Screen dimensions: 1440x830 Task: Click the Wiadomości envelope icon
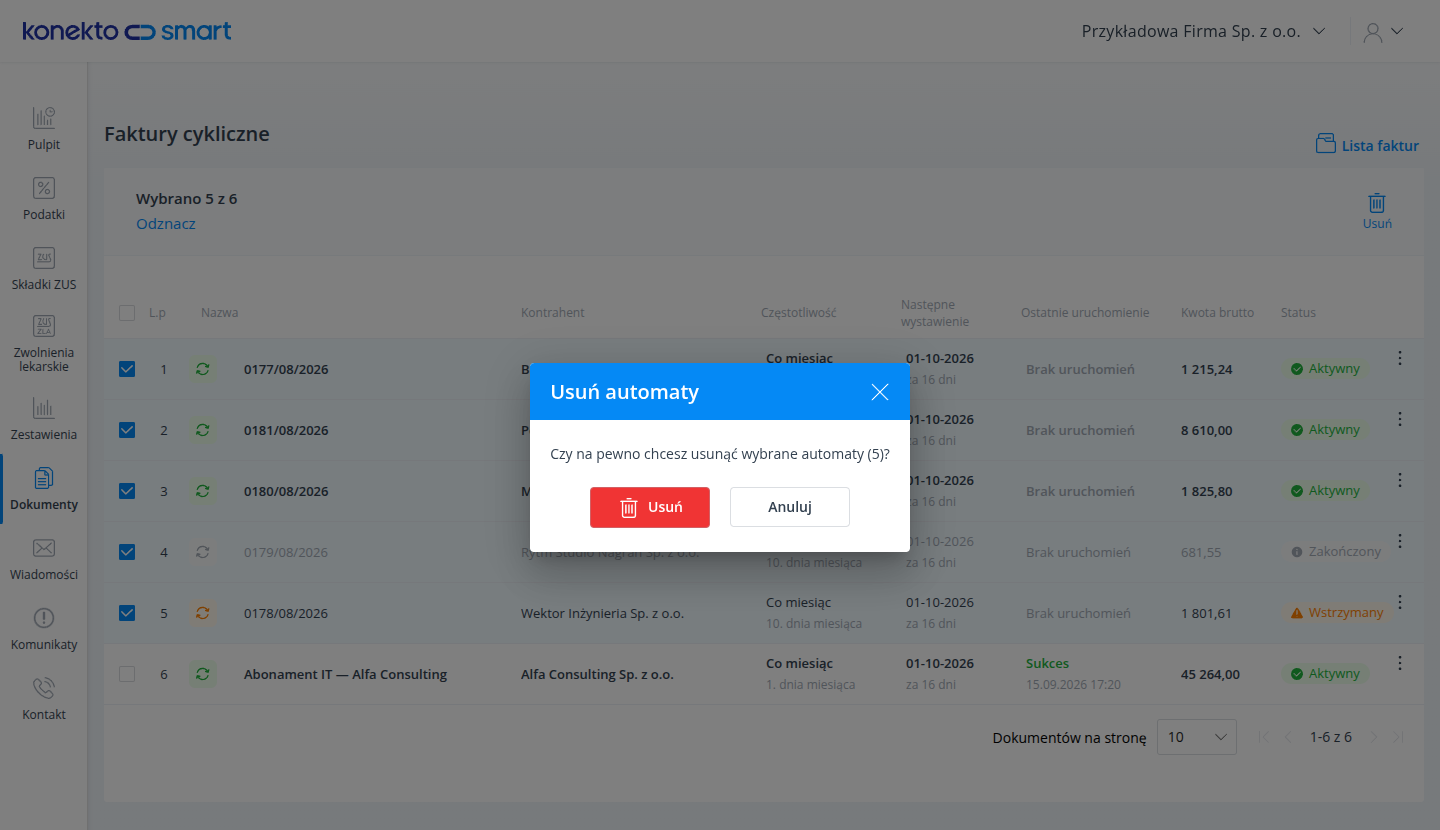[44, 548]
